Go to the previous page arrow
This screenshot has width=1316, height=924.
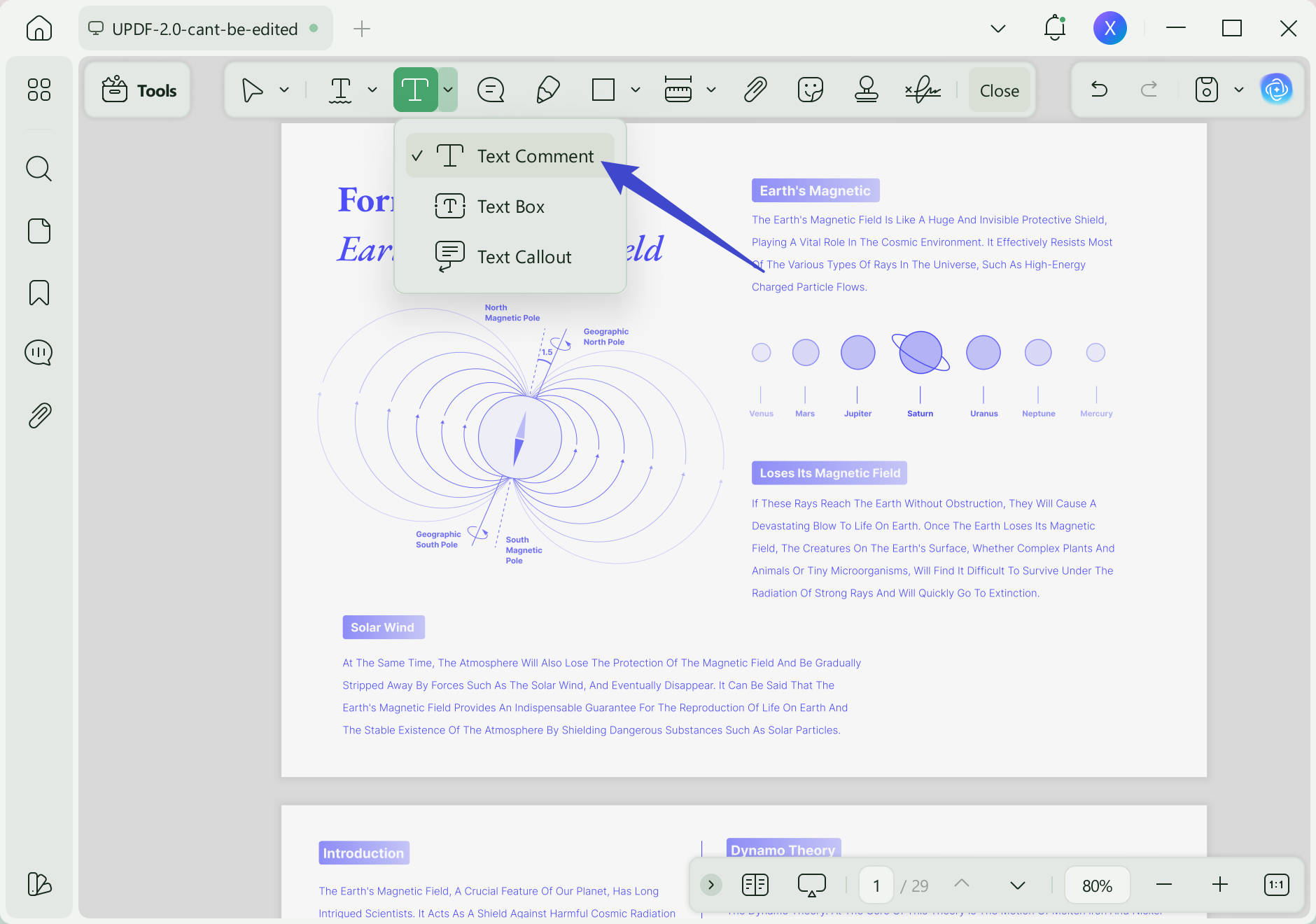(x=962, y=884)
